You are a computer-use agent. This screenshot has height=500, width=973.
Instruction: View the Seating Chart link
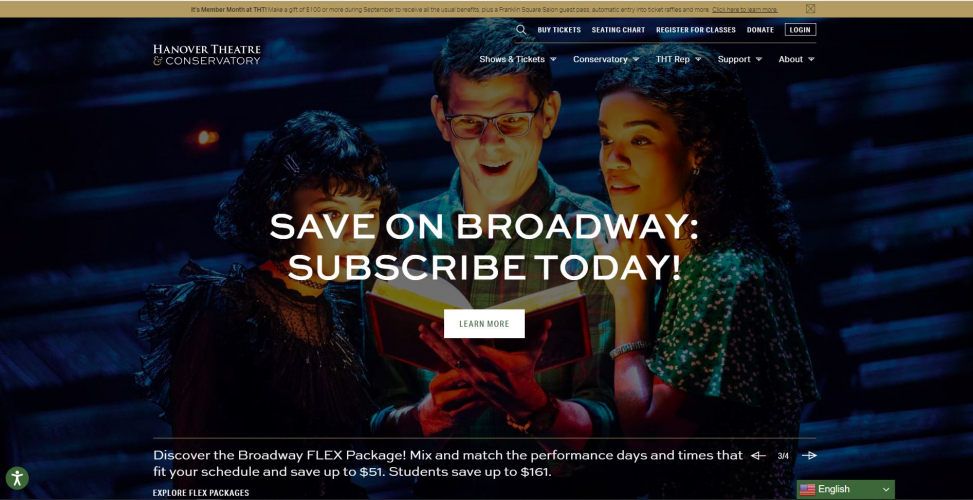click(618, 30)
